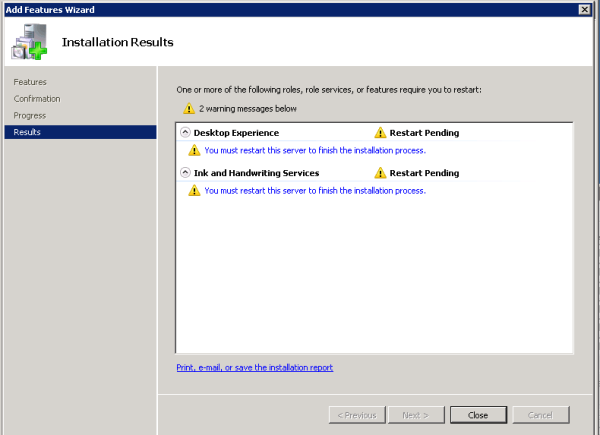Click the Next button
This screenshot has height=435, width=600.
click(x=416, y=415)
